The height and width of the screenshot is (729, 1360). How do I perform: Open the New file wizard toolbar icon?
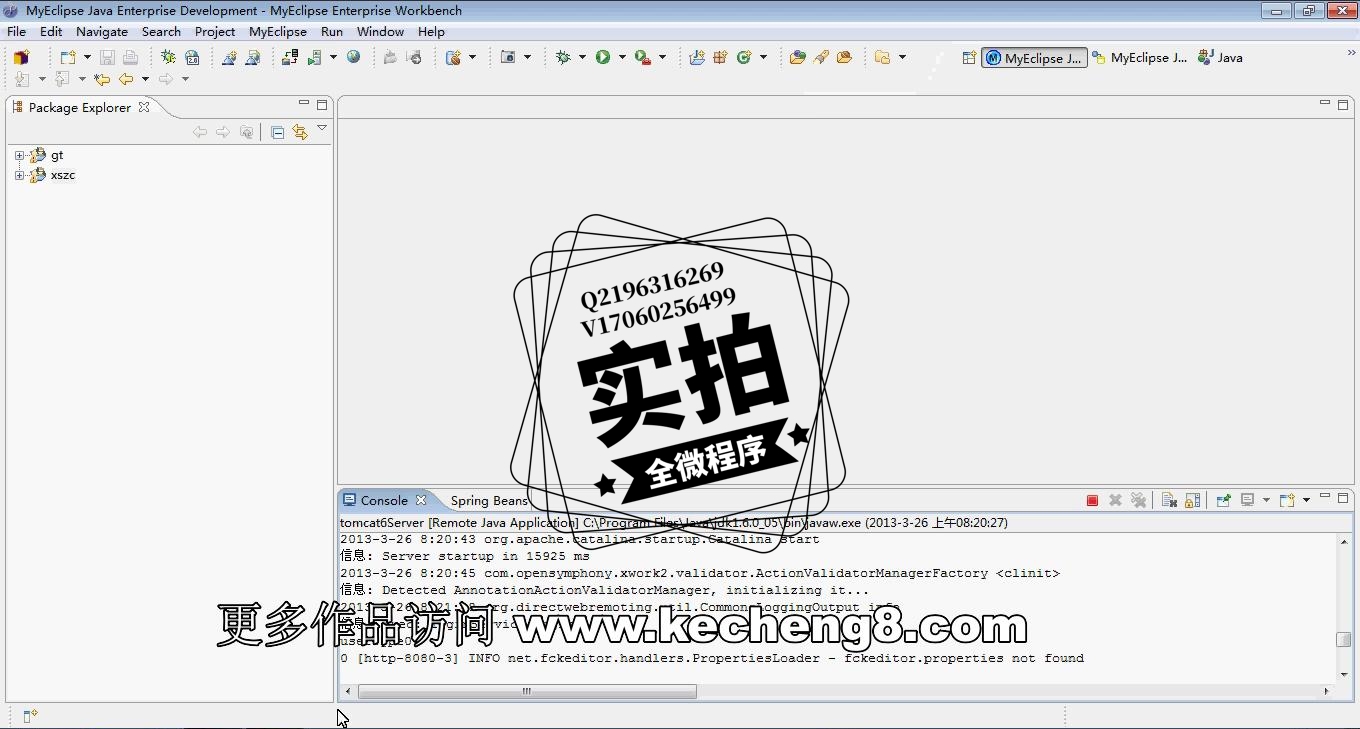(67, 57)
